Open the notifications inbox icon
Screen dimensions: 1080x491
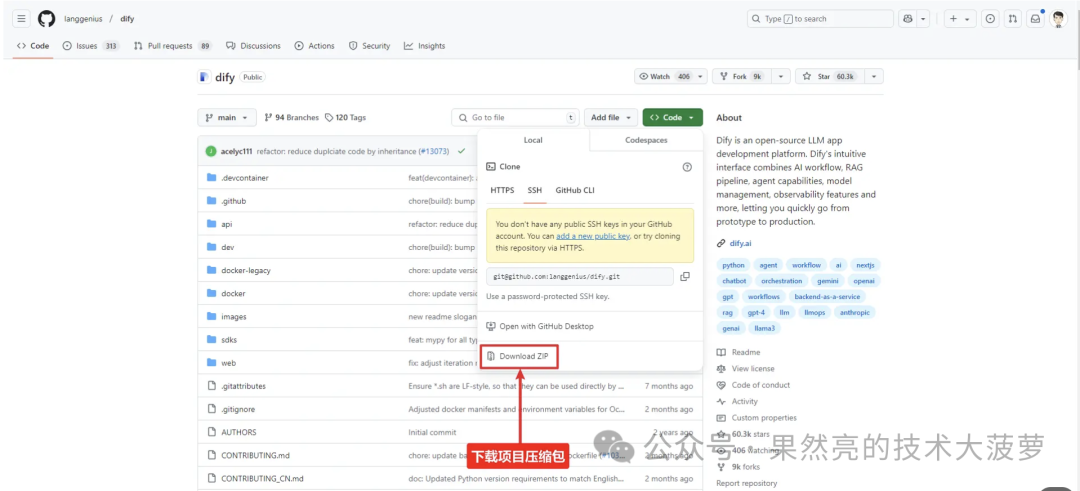coord(1035,19)
